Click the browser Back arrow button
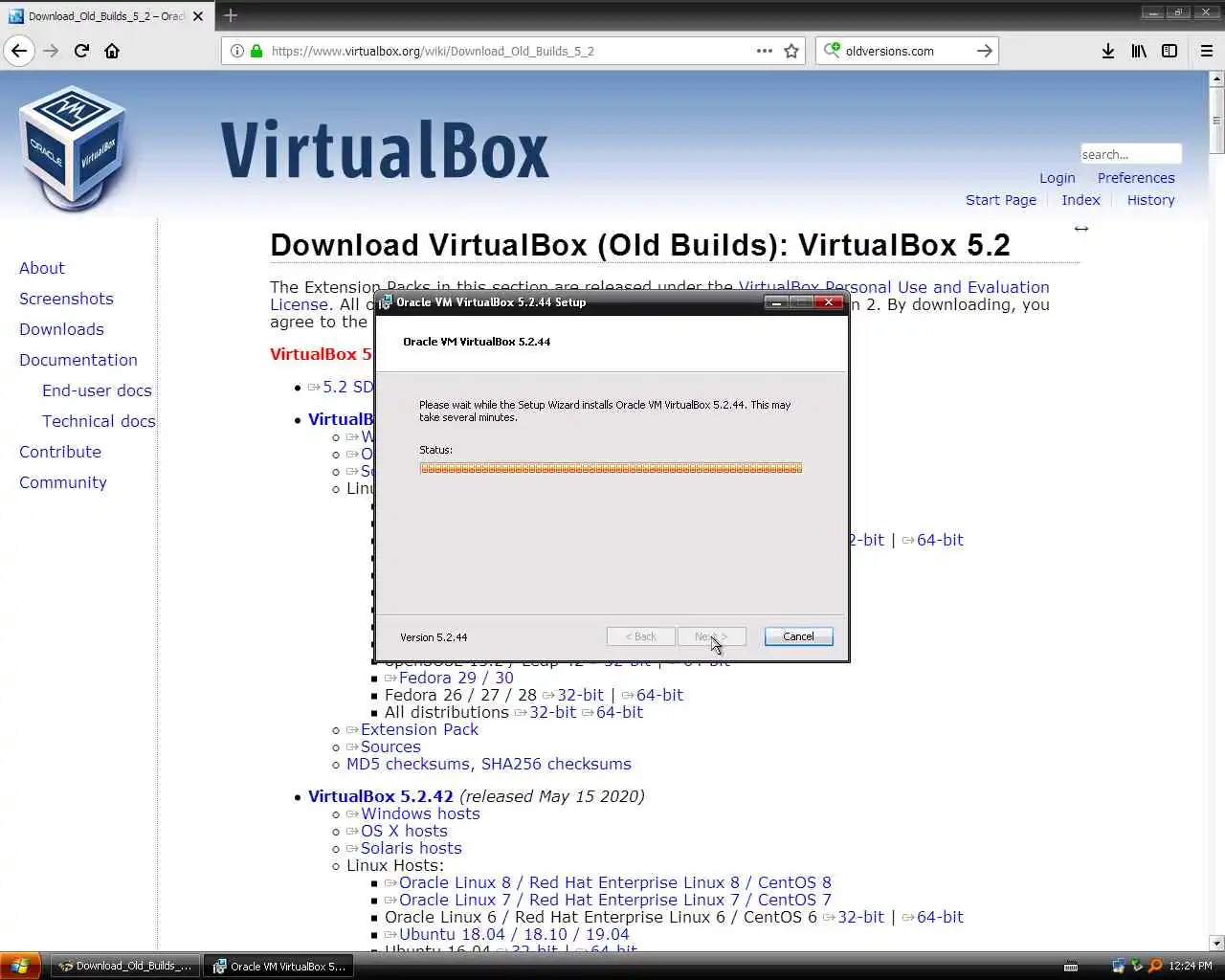 [19, 51]
